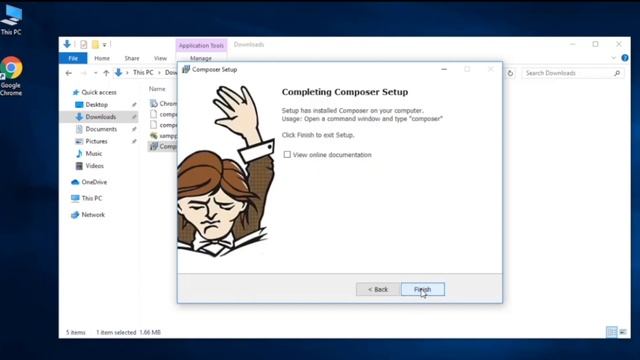This screenshot has height=360, width=640.
Task: Enable the View online documentation checkbox
Action: click(x=287, y=155)
